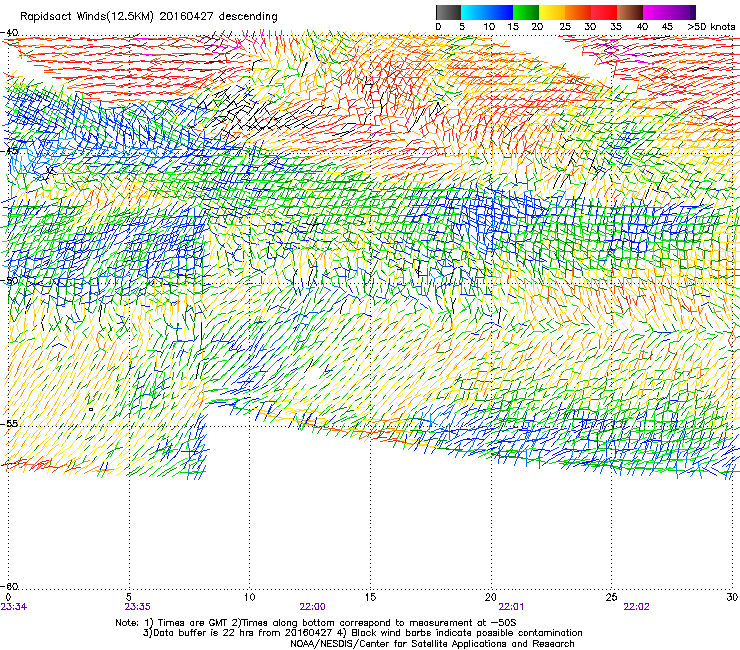Viewport: 740px width, 650px height.
Task: Click the green 15-20 knots legend swatch
Action: [526, 12]
